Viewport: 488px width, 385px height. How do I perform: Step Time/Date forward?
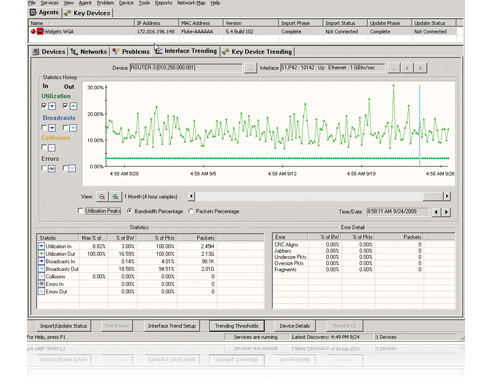click(x=446, y=212)
